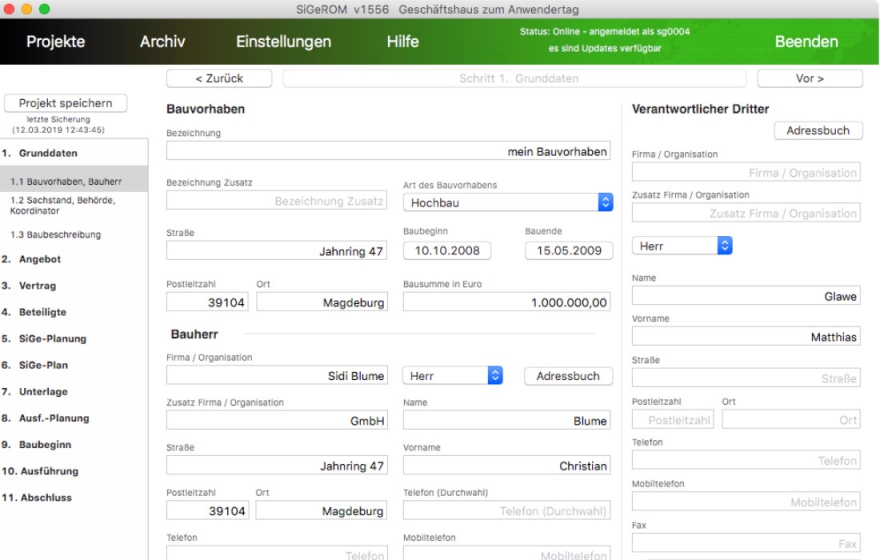Screen dimensions: 880x560
Task: Open the Archiv menu
Action: 162,42
